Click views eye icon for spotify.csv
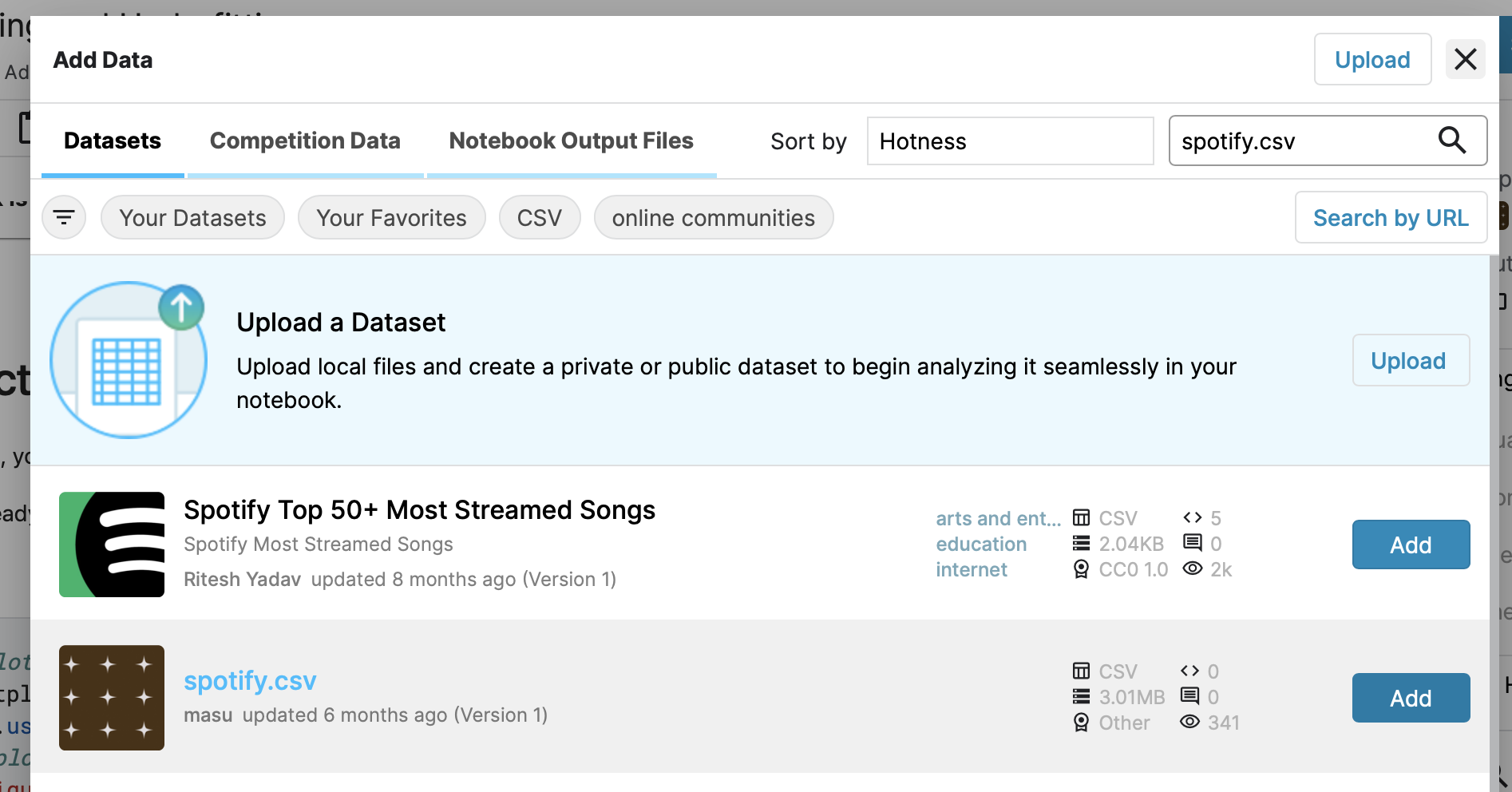The width and height of the screenshot is (1512, 792). click(x=1190, y=722)
